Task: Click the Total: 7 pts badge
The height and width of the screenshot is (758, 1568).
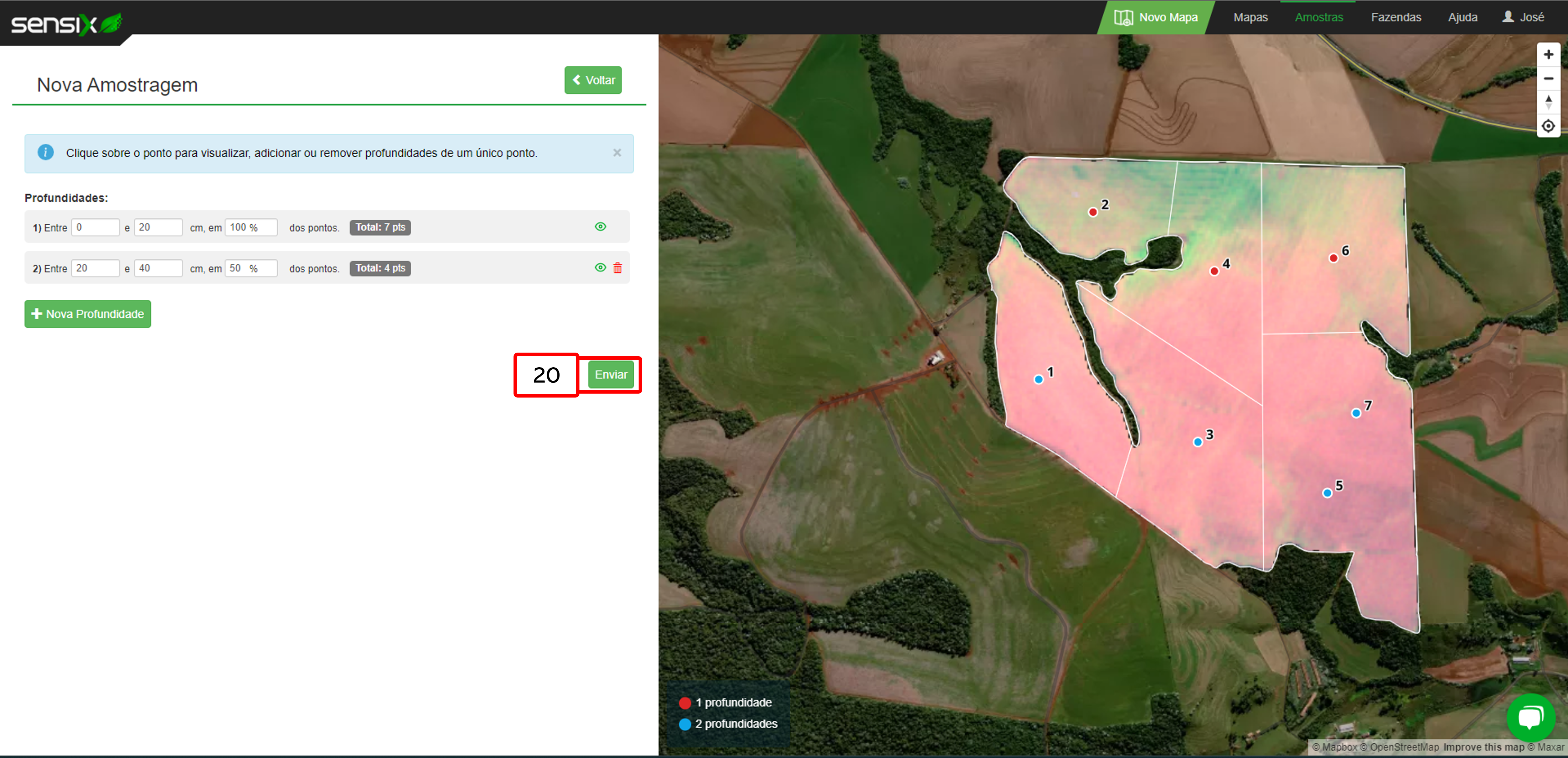Action: pyautogui.click(x=380, y=227)
